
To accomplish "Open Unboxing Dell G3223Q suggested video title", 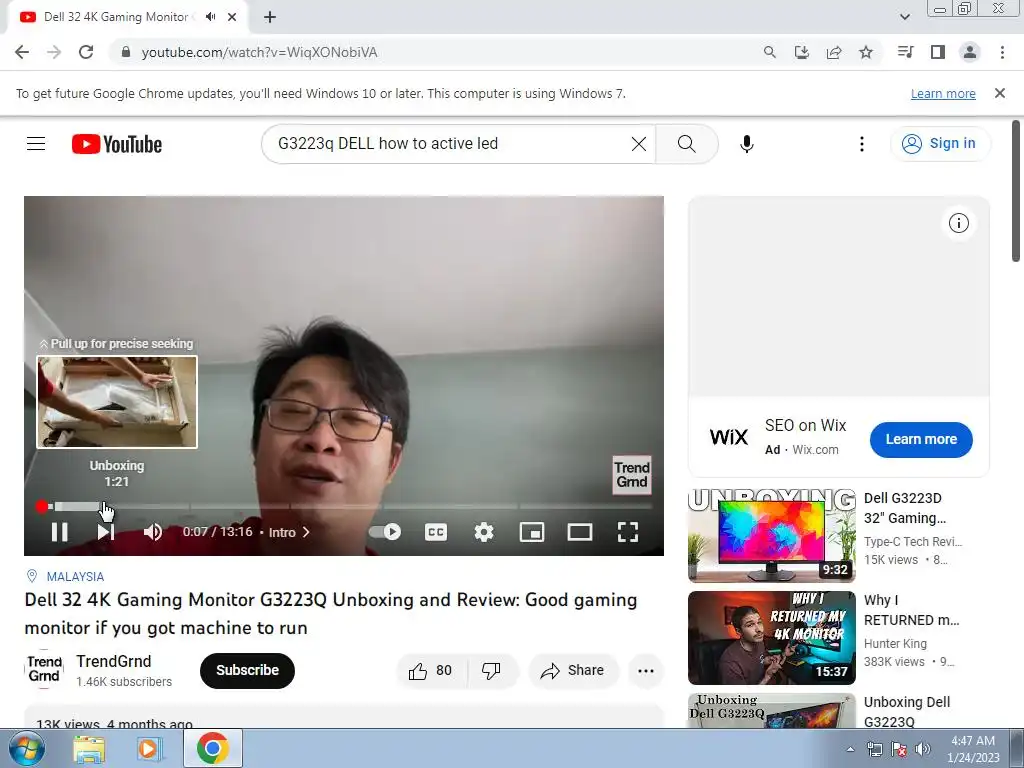I will [x=906, y=712].
